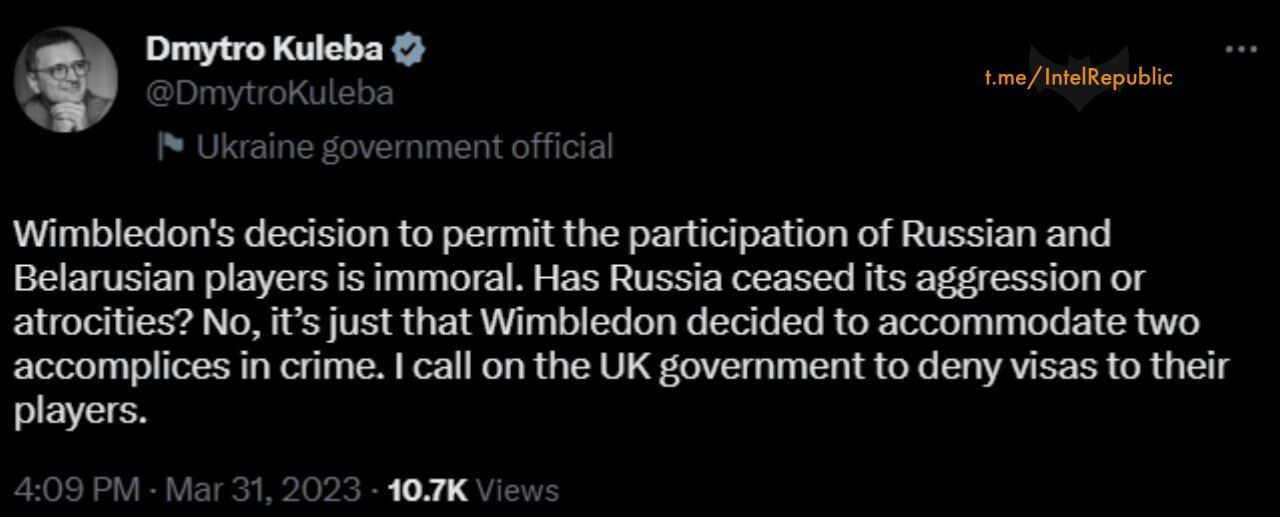Click the Dmytro Kuleba display name
Screen dimensions: 1280x517
click(264, 48)
